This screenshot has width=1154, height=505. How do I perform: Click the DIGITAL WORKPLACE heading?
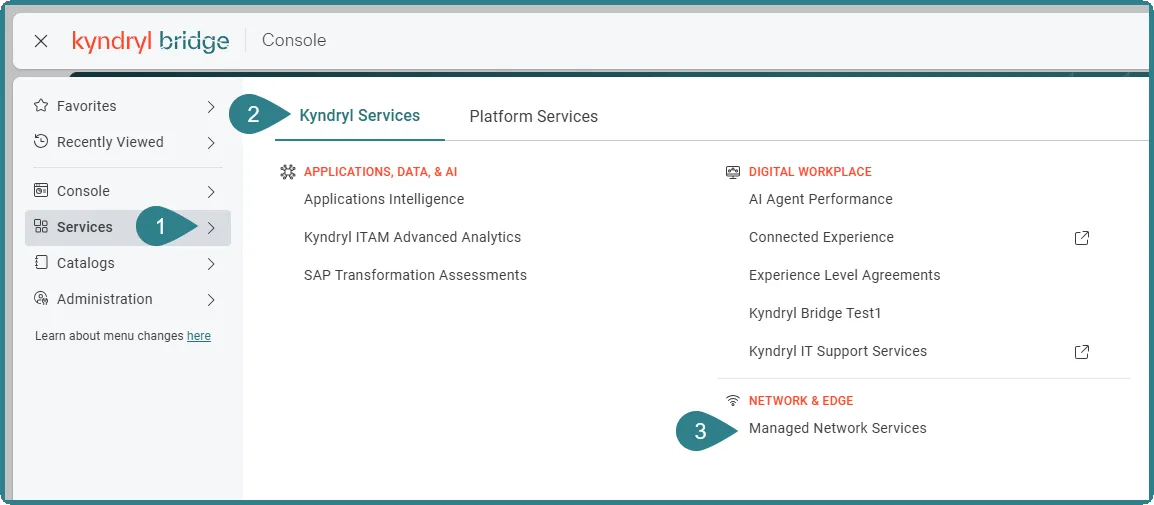click(810, 172)
